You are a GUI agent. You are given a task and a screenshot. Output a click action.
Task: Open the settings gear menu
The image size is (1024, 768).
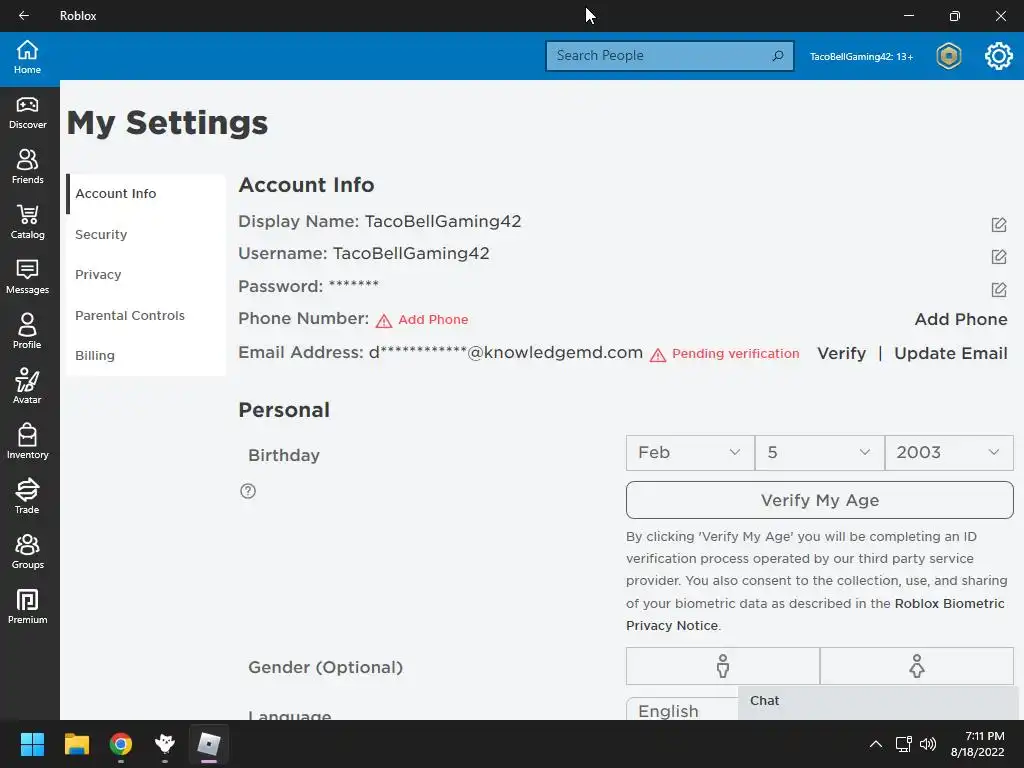pos(999,56)
